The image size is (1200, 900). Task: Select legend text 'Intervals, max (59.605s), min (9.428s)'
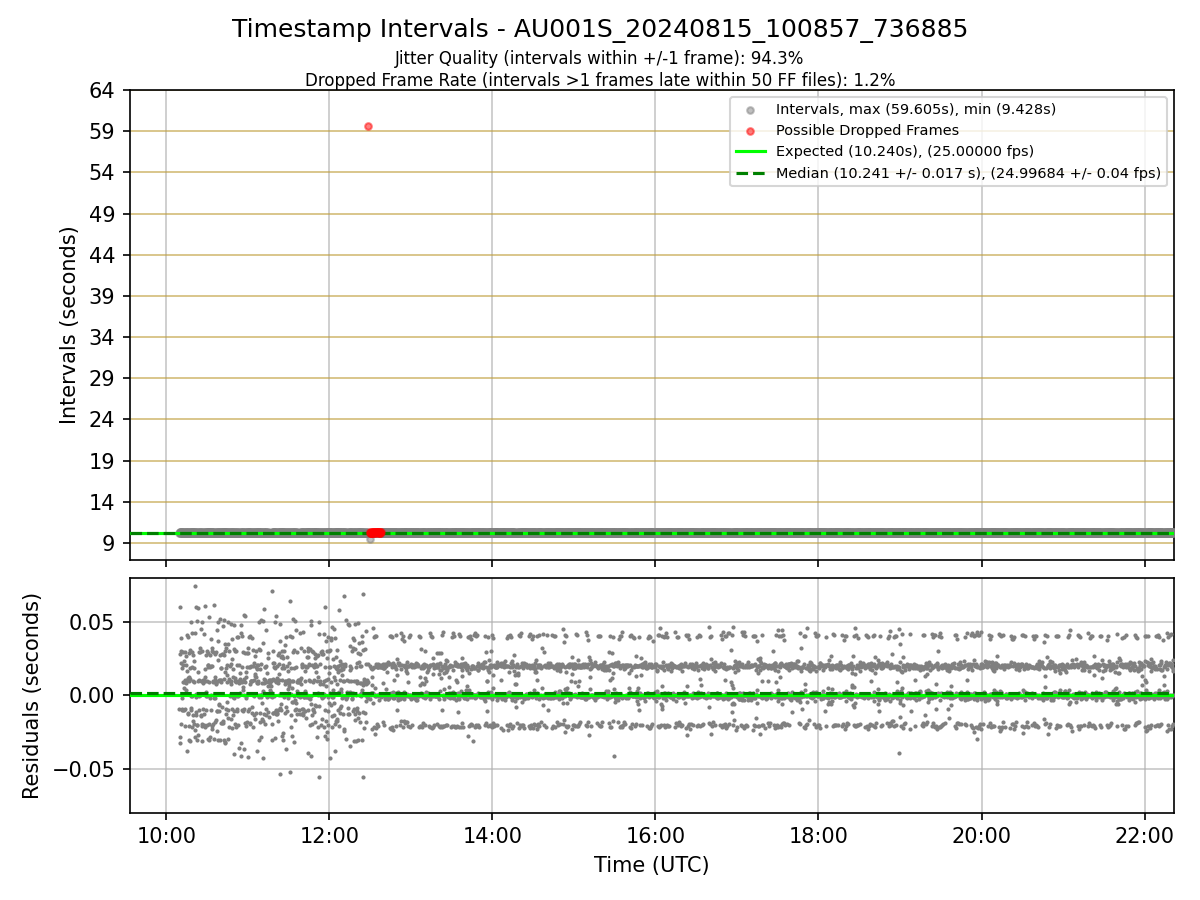(916, 109)
